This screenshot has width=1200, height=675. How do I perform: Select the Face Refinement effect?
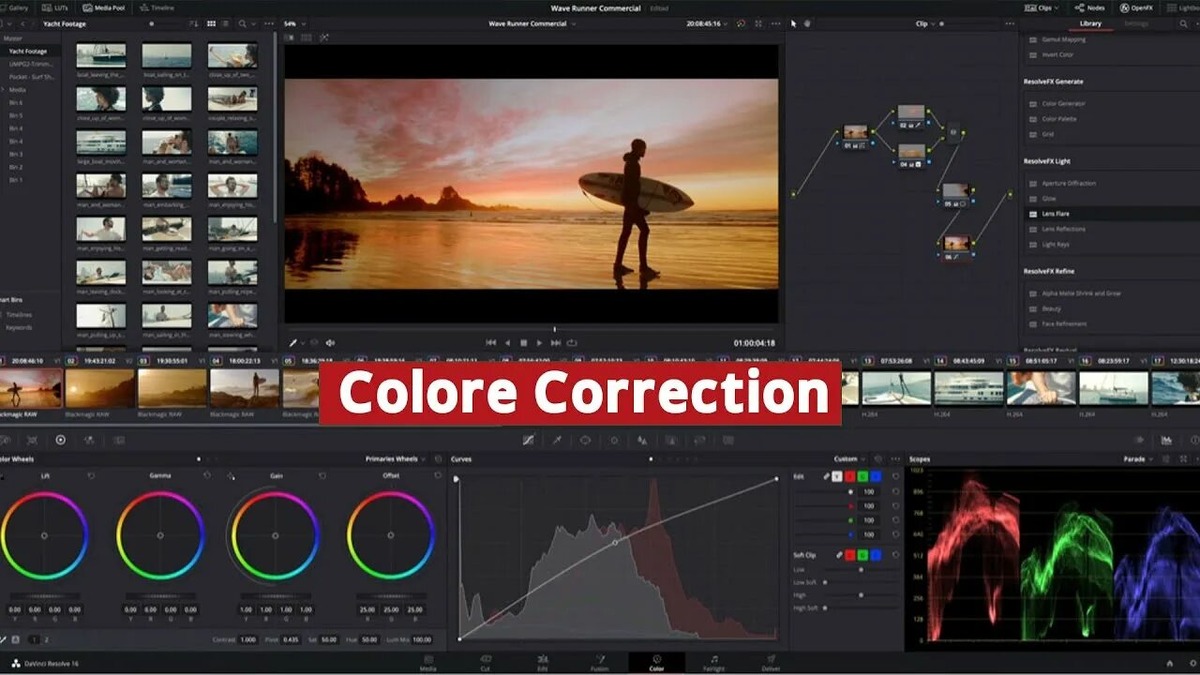pyautogui.click(x=1063, y=324)
